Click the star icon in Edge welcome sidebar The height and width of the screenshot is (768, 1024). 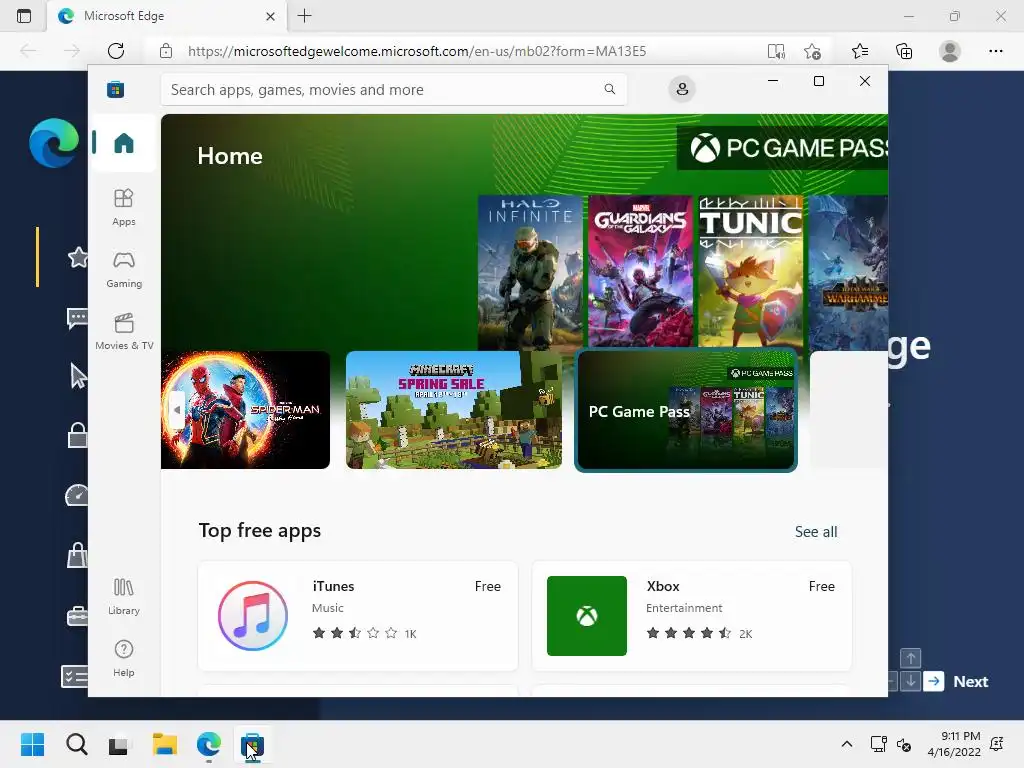point(78,257)
